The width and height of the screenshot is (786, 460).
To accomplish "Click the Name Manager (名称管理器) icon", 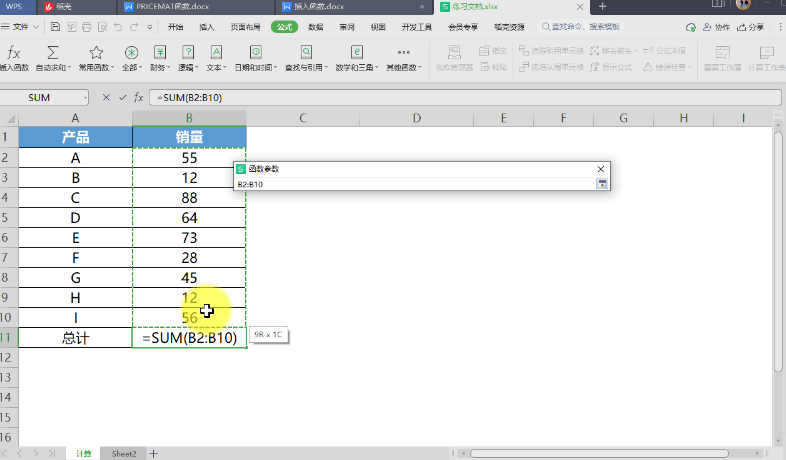I will 454,52.
